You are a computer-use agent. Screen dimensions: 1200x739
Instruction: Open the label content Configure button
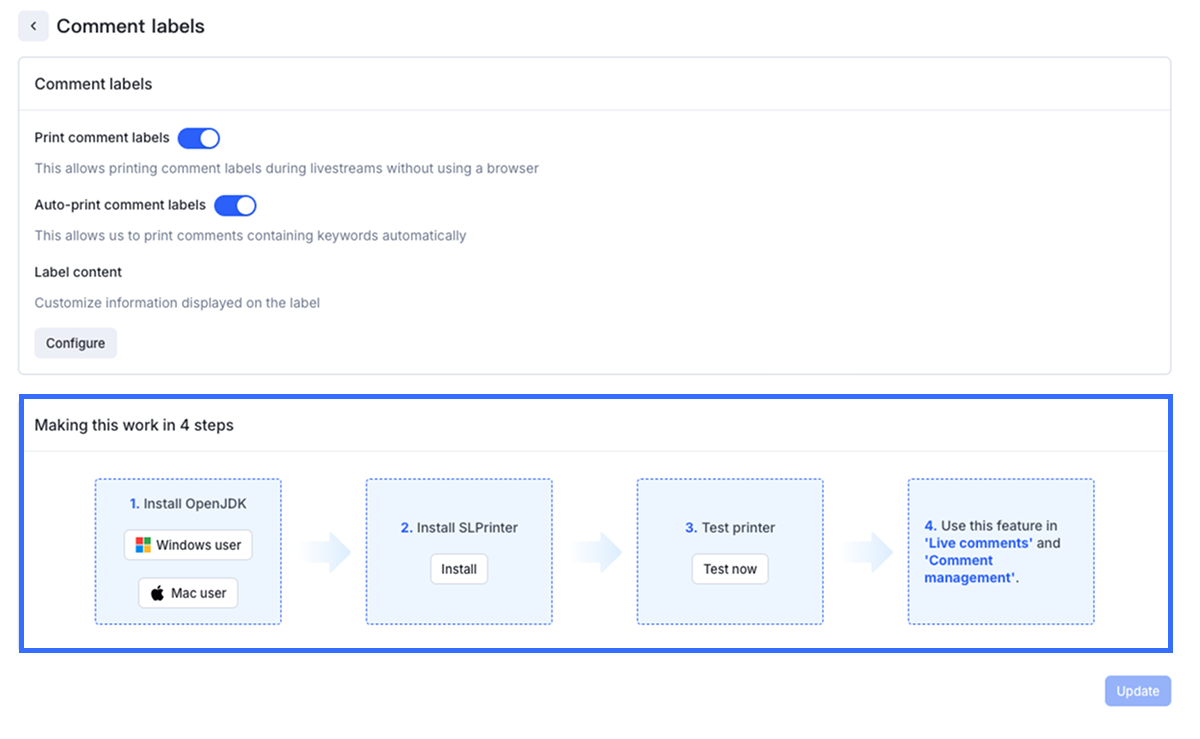tap(75, 343)
